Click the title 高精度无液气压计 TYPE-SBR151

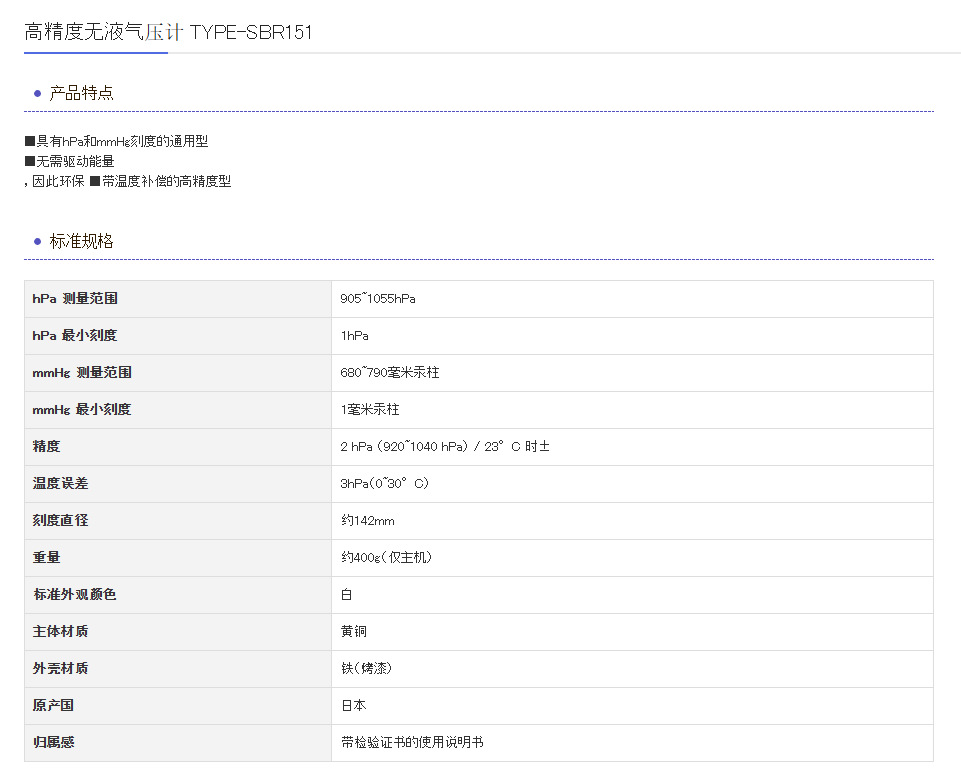[169, 32]
